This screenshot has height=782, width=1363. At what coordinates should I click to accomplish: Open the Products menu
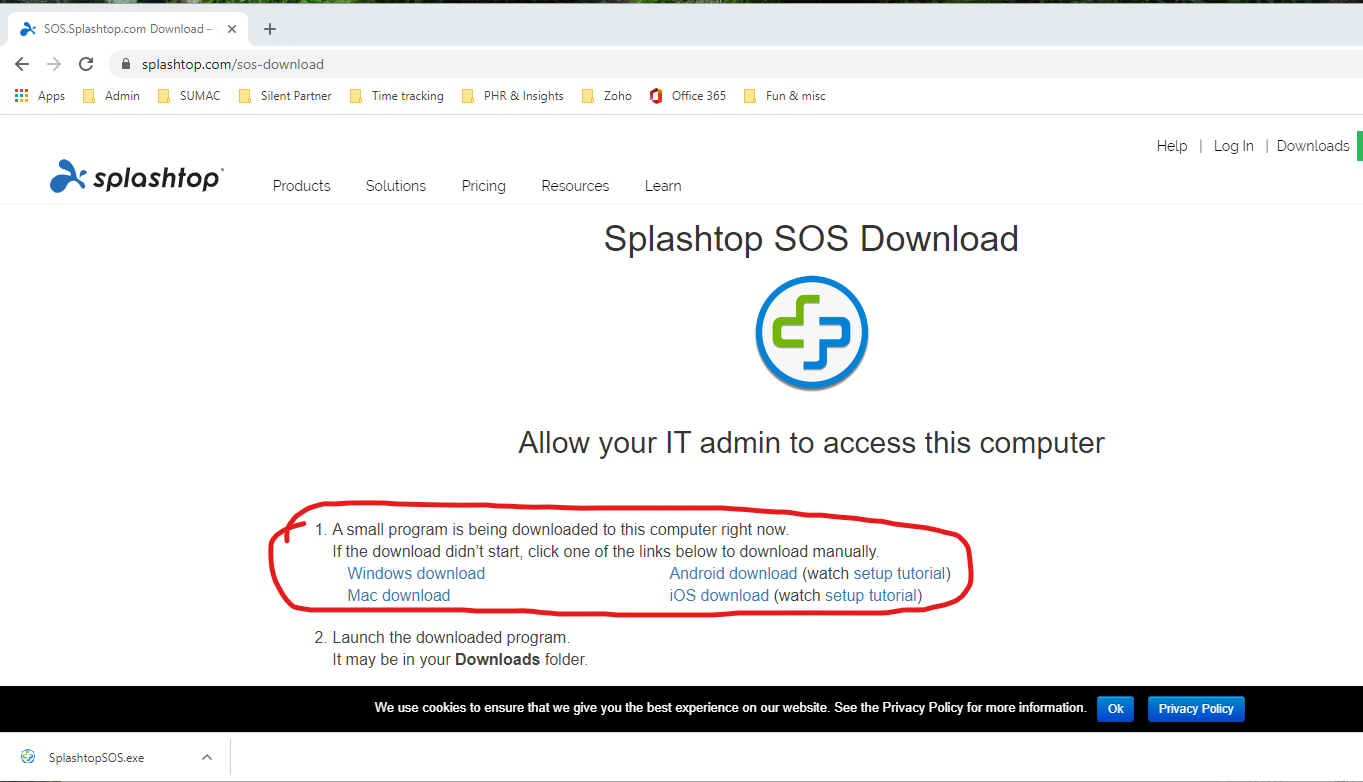pyautogui.click(x=301, y=186)
